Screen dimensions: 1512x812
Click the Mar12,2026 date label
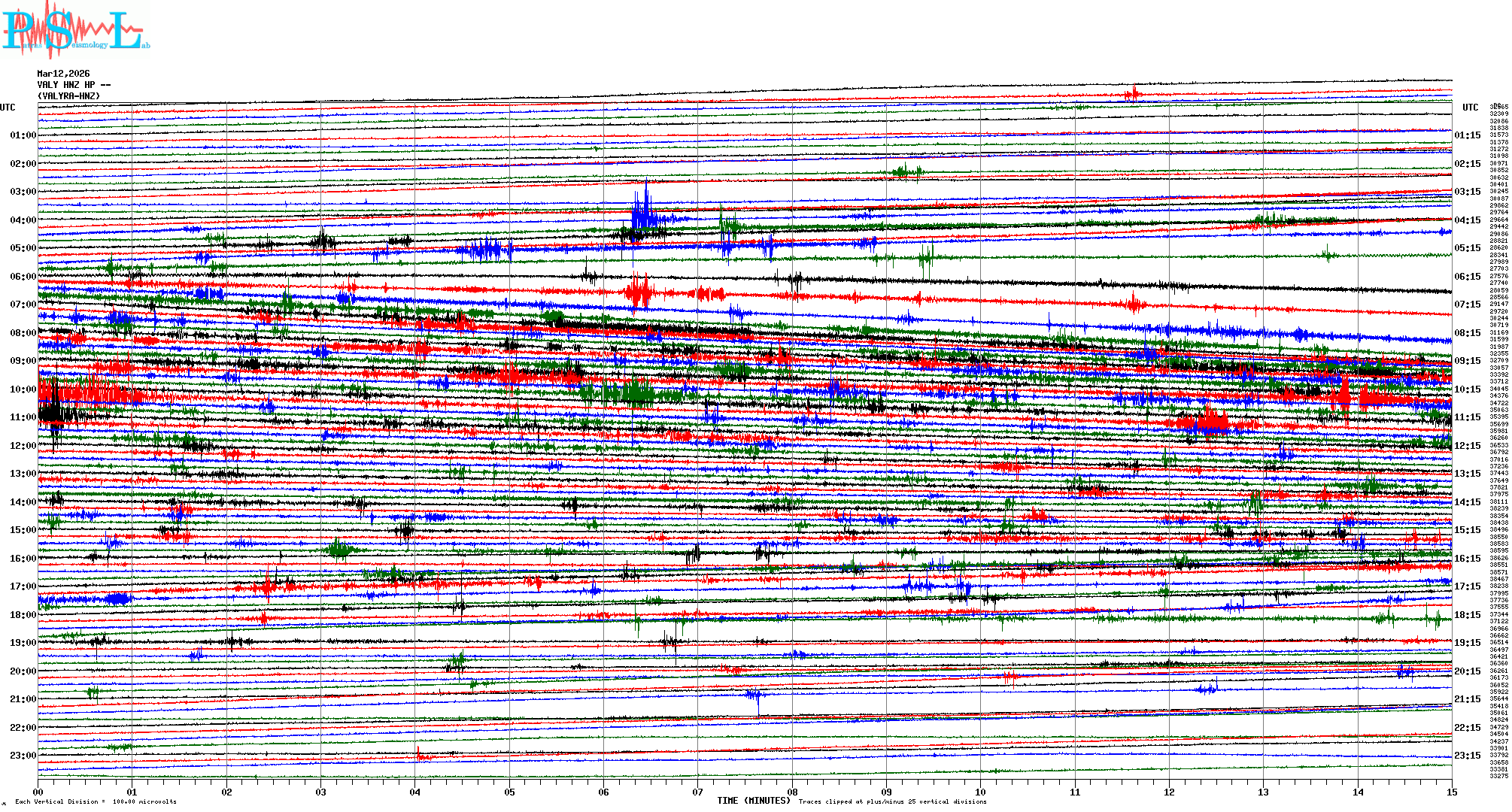pos(63,74)
